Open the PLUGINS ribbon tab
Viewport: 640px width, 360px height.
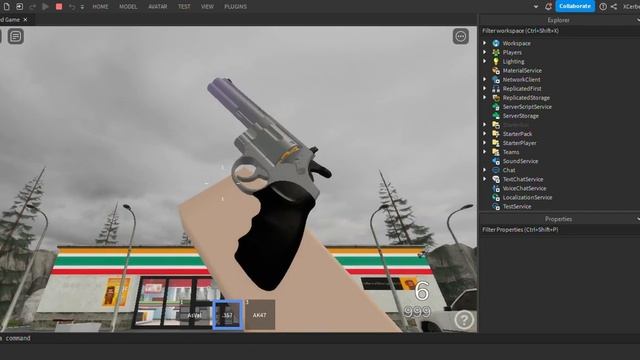pyautogui.click(x=236, y=7)
